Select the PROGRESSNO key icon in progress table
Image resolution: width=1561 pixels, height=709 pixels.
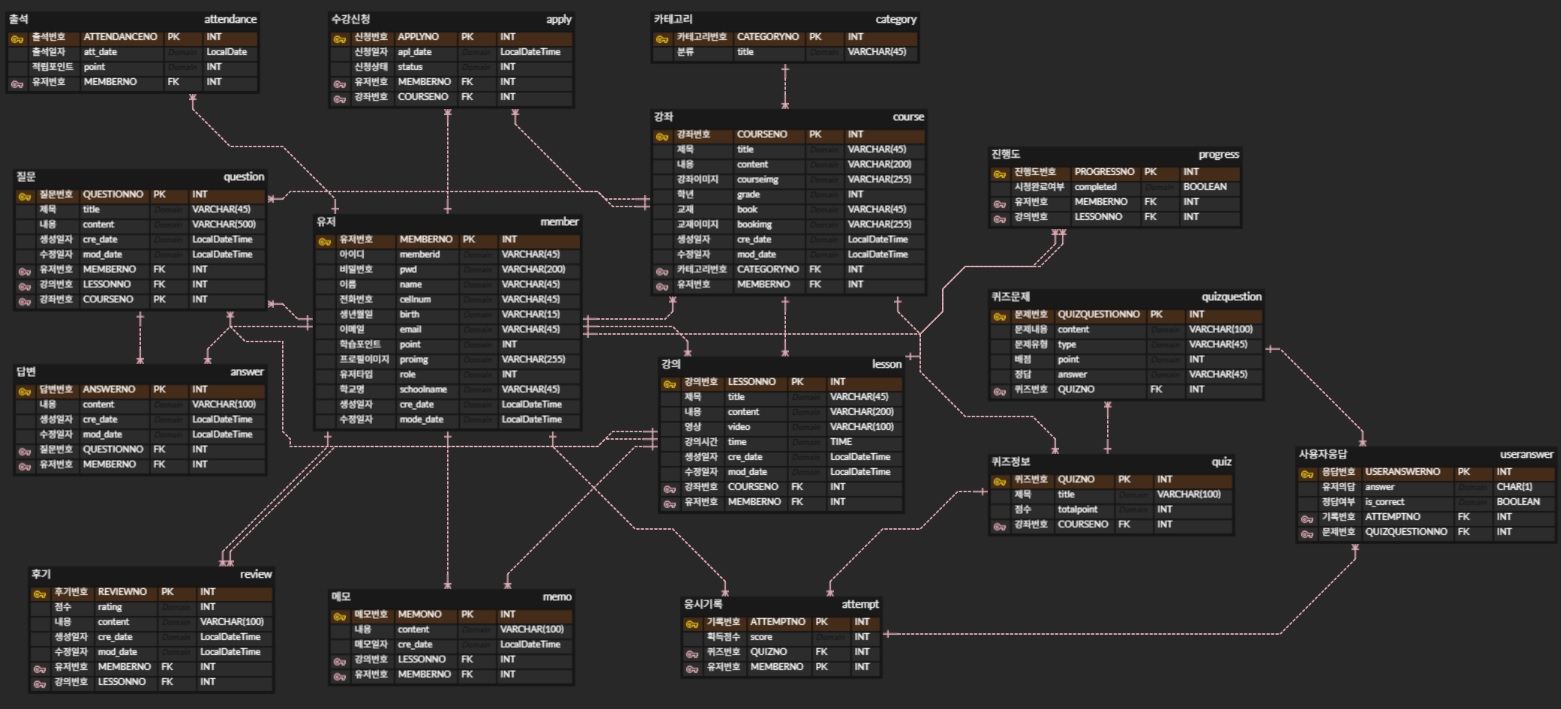coord(999,173)
